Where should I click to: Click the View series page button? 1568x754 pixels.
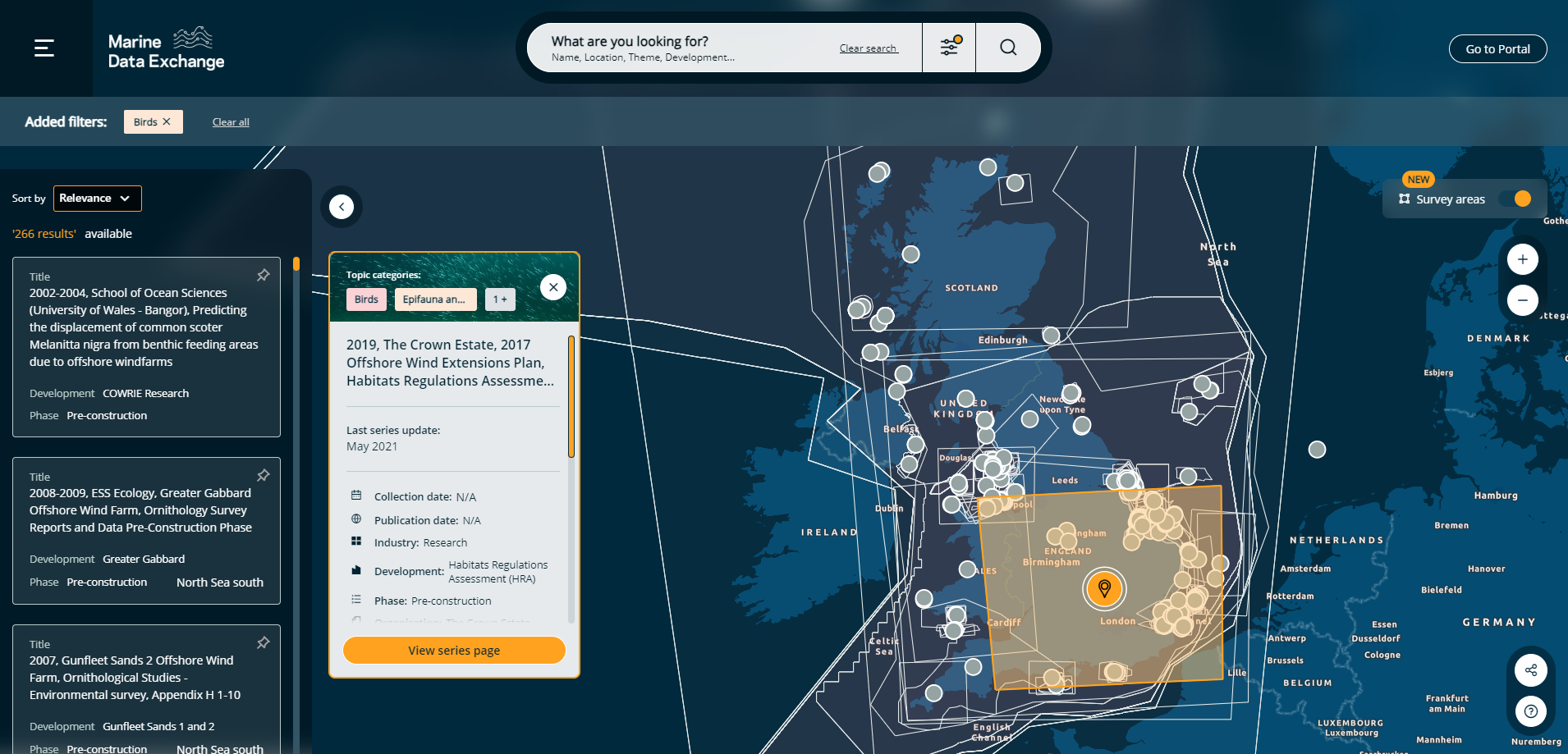click(x=453, y=650)
